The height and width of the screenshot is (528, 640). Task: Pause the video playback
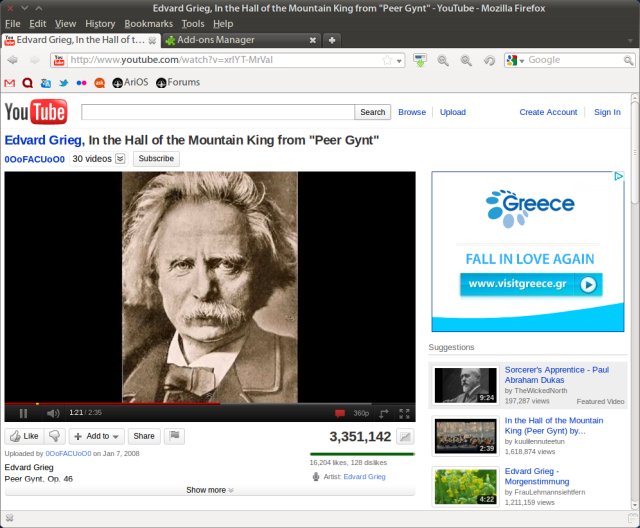tap(23, 413)
